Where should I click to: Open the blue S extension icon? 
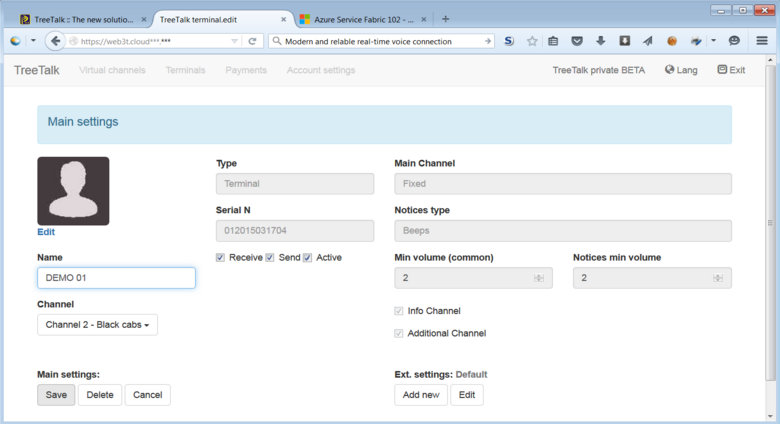(x=508, y=41)
